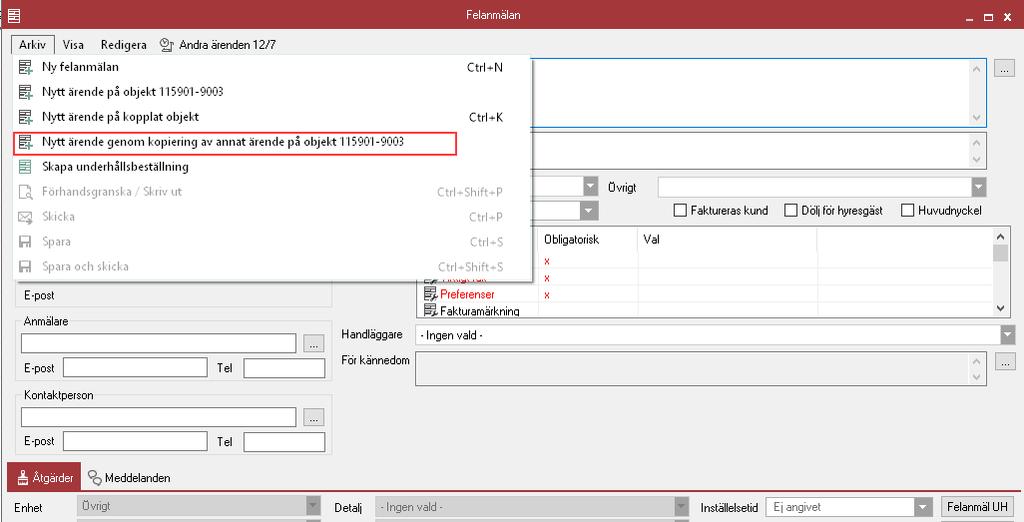This screenshot has width=1024, height=522.
Task: Click browse button next to För kännedom
Action: (x=1006, y=361)
